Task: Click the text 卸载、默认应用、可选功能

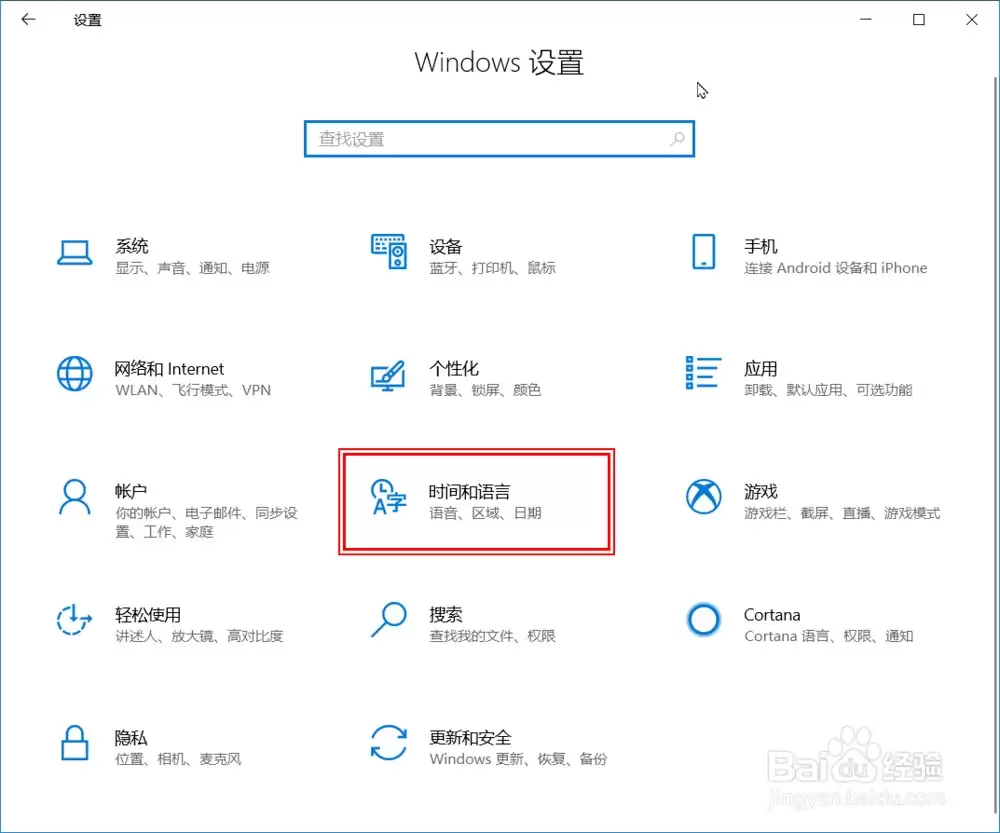Action: tap(828, 390)
